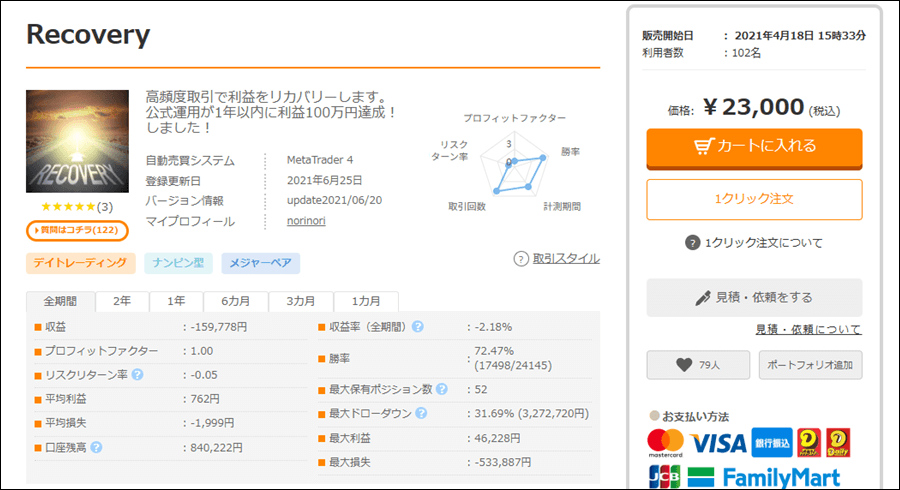The width and height of the screenshot is (900, 490).
Task: Open the 取引スタイル link
Action: point(566,259)
